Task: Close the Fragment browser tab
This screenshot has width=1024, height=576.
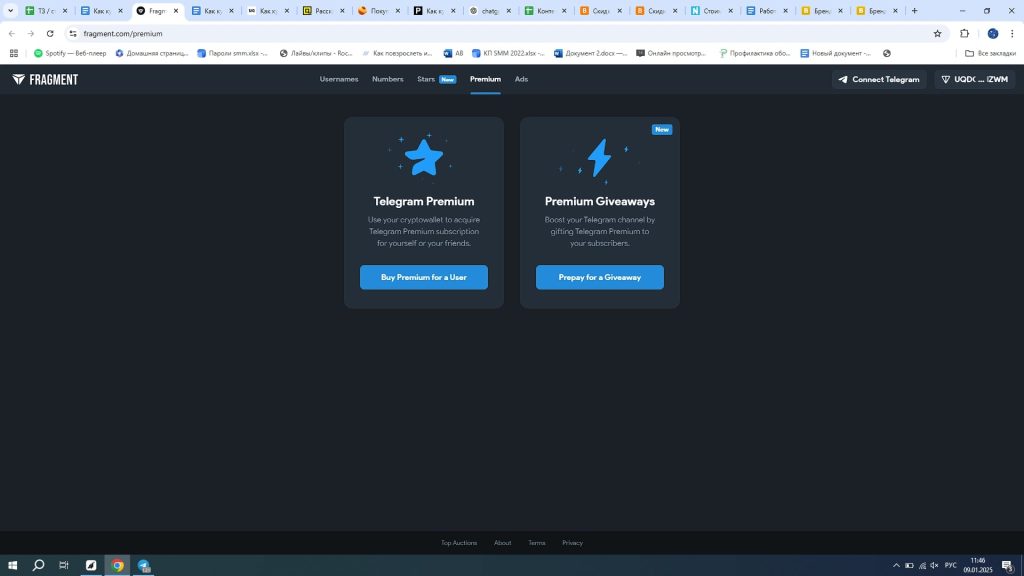Action: pyautogui.click(x=176, y=10)
